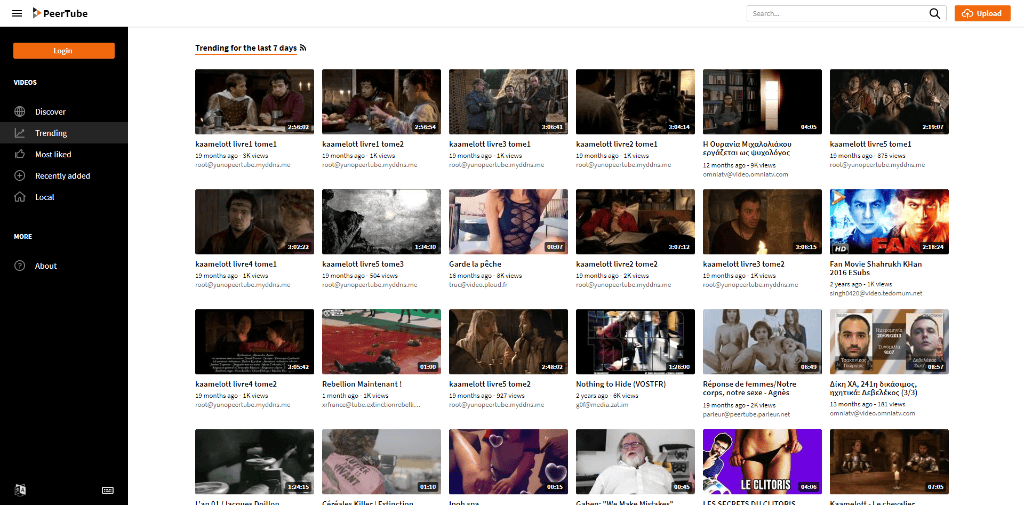This screenshot has height=505, width=1024.
Task: Click the title Δίκη ΧΑ, 241η δικάσιμος
Action: (874, 389)
